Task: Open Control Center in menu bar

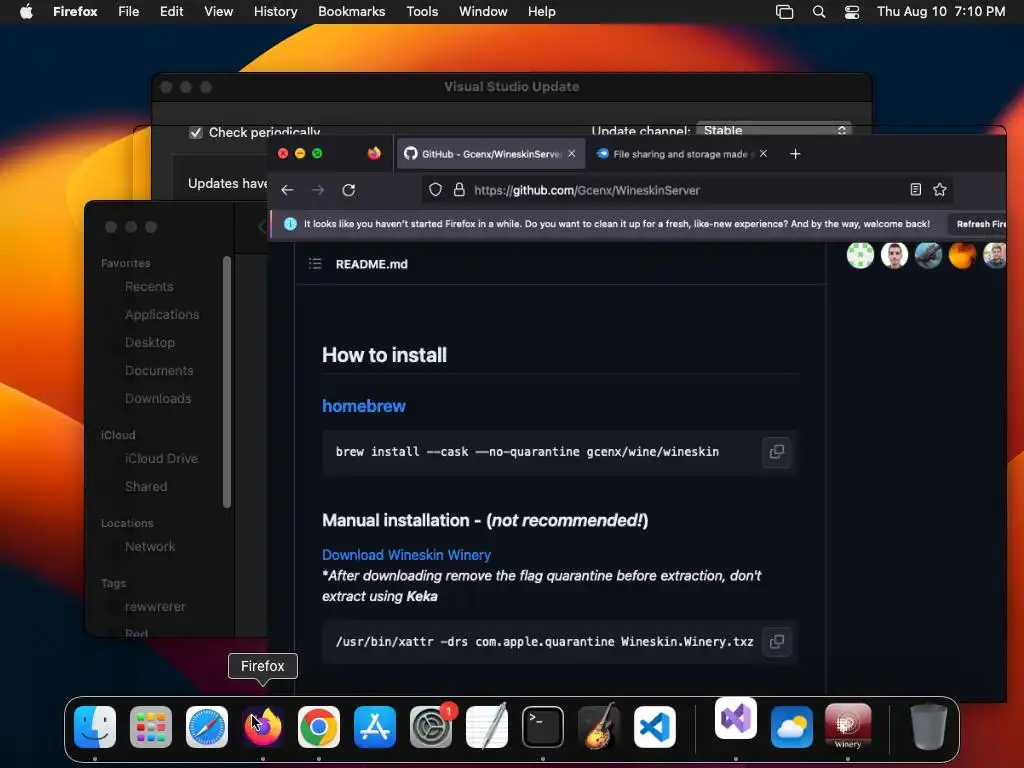Action: pos(852,12)
